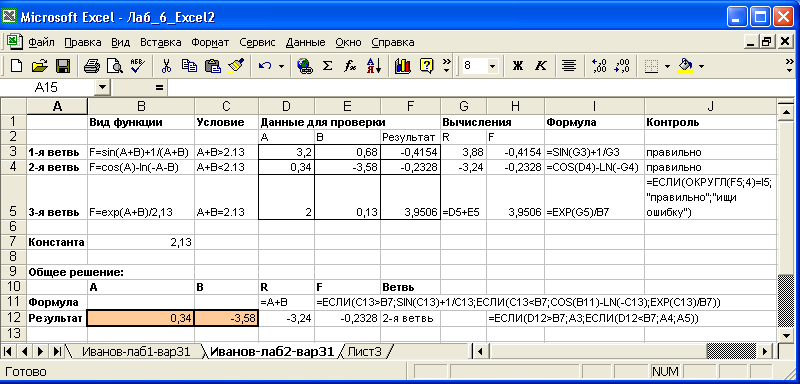The image size is (800, 384).
Task: Switch to the Лист3 sheet tab
Action: tap(364, 351)
